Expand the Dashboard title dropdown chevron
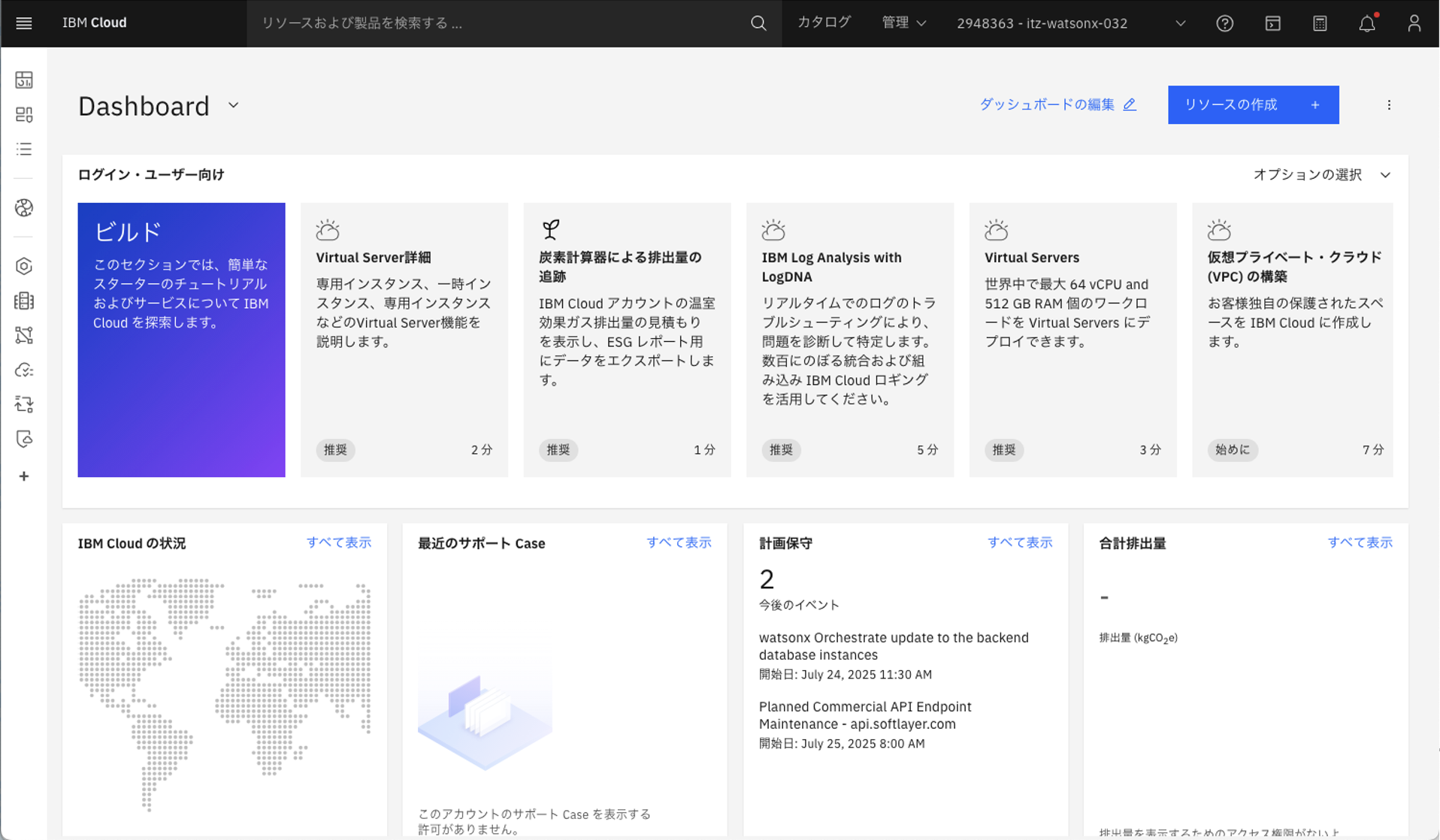 (x=234, y=106)
